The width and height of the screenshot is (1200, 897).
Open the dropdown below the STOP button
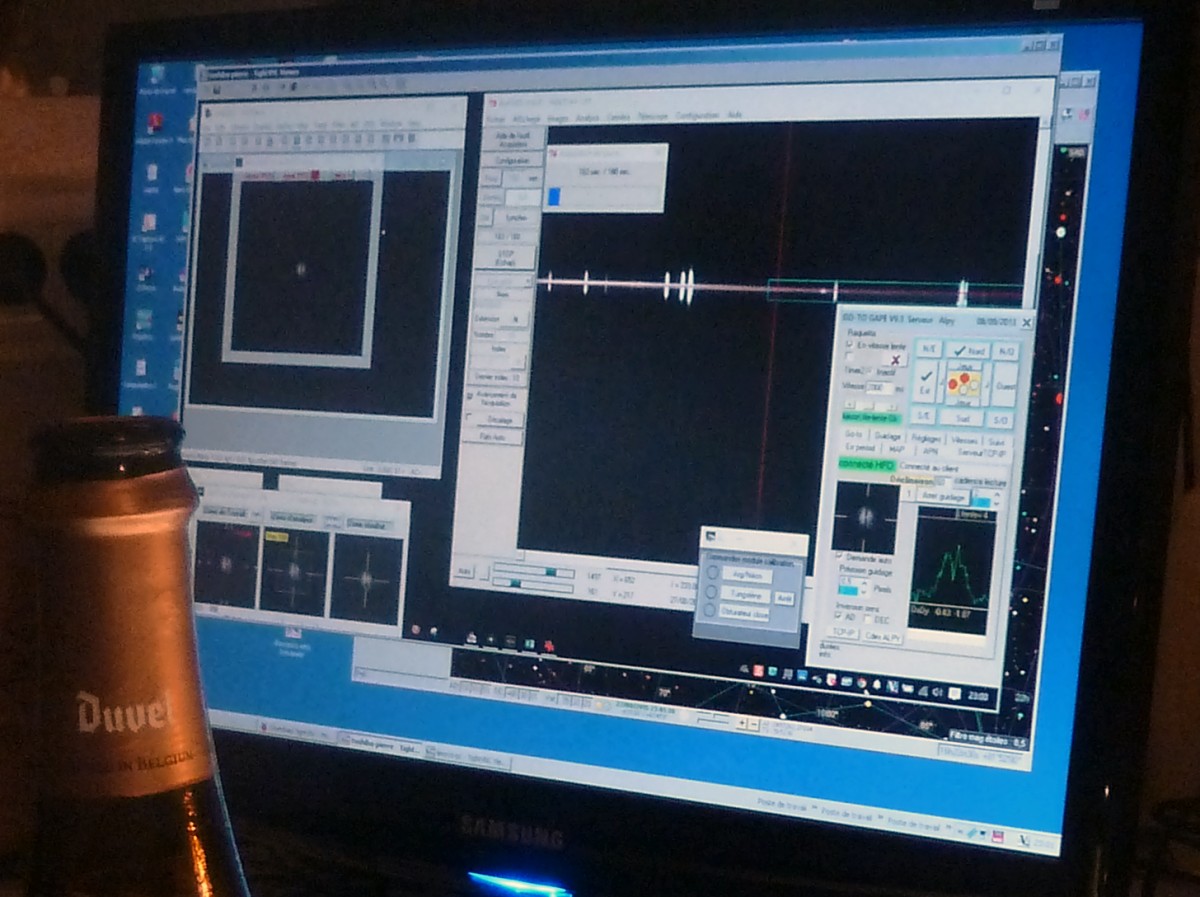[508, 283]
